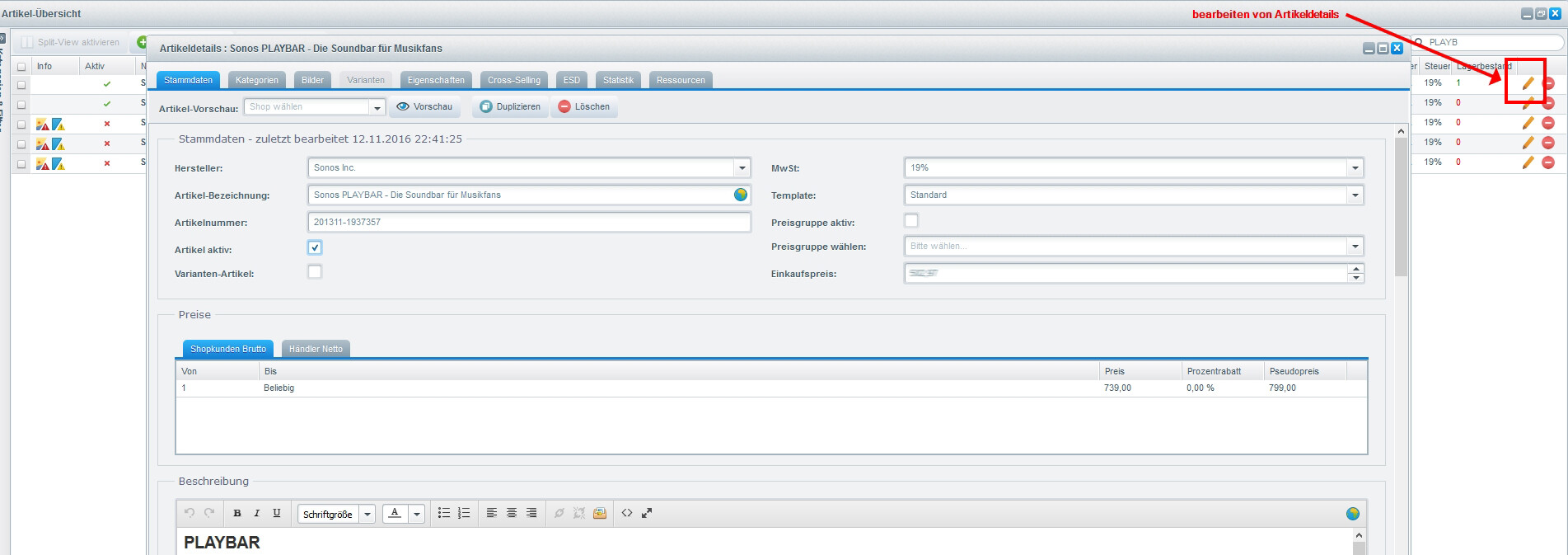Decrease the Einkaufspreis with the down arrow
Viewport: 1568px width, 555px height.
(1356, 278)
